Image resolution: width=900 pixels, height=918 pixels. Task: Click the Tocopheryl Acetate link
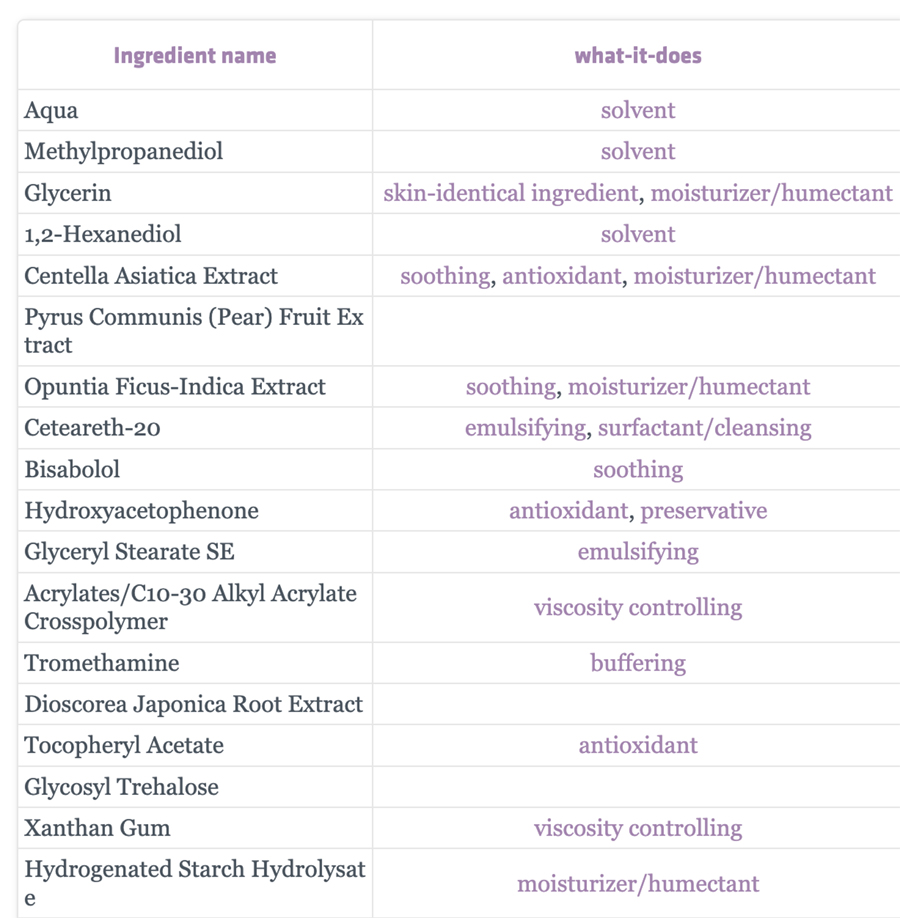(x=124, y=746)
